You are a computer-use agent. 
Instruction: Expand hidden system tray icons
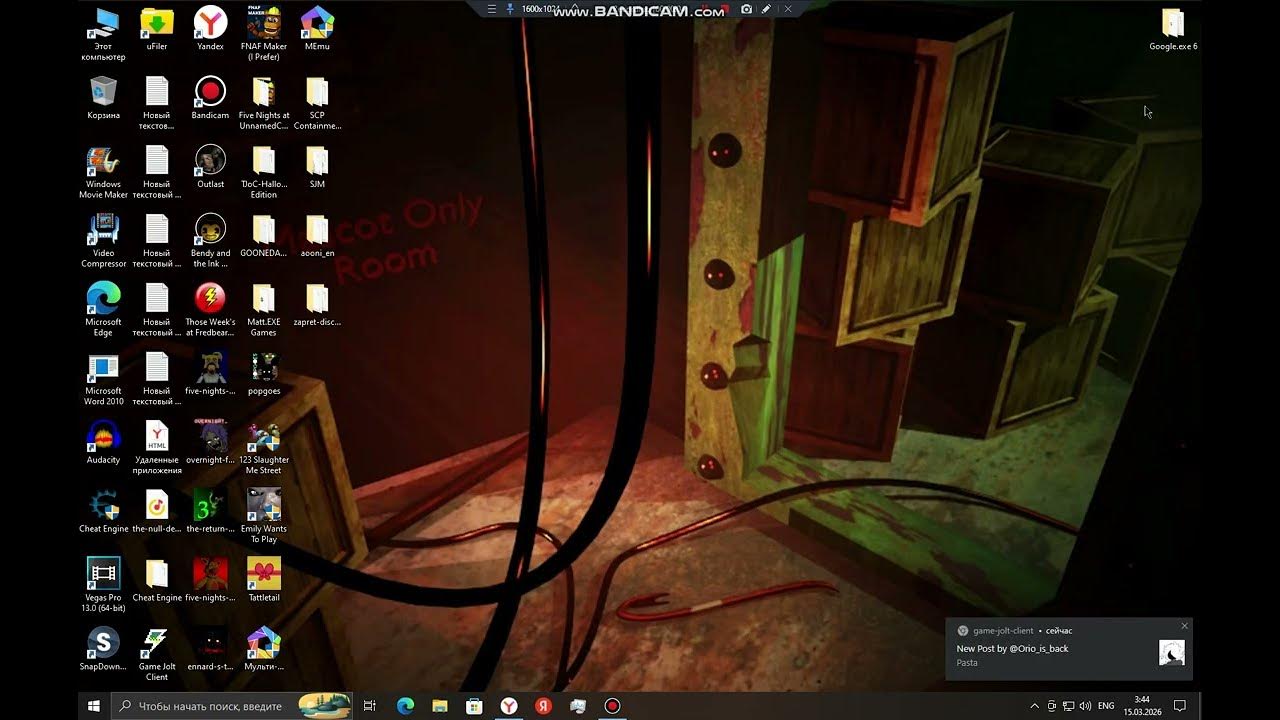click(x=1035, y=706)
